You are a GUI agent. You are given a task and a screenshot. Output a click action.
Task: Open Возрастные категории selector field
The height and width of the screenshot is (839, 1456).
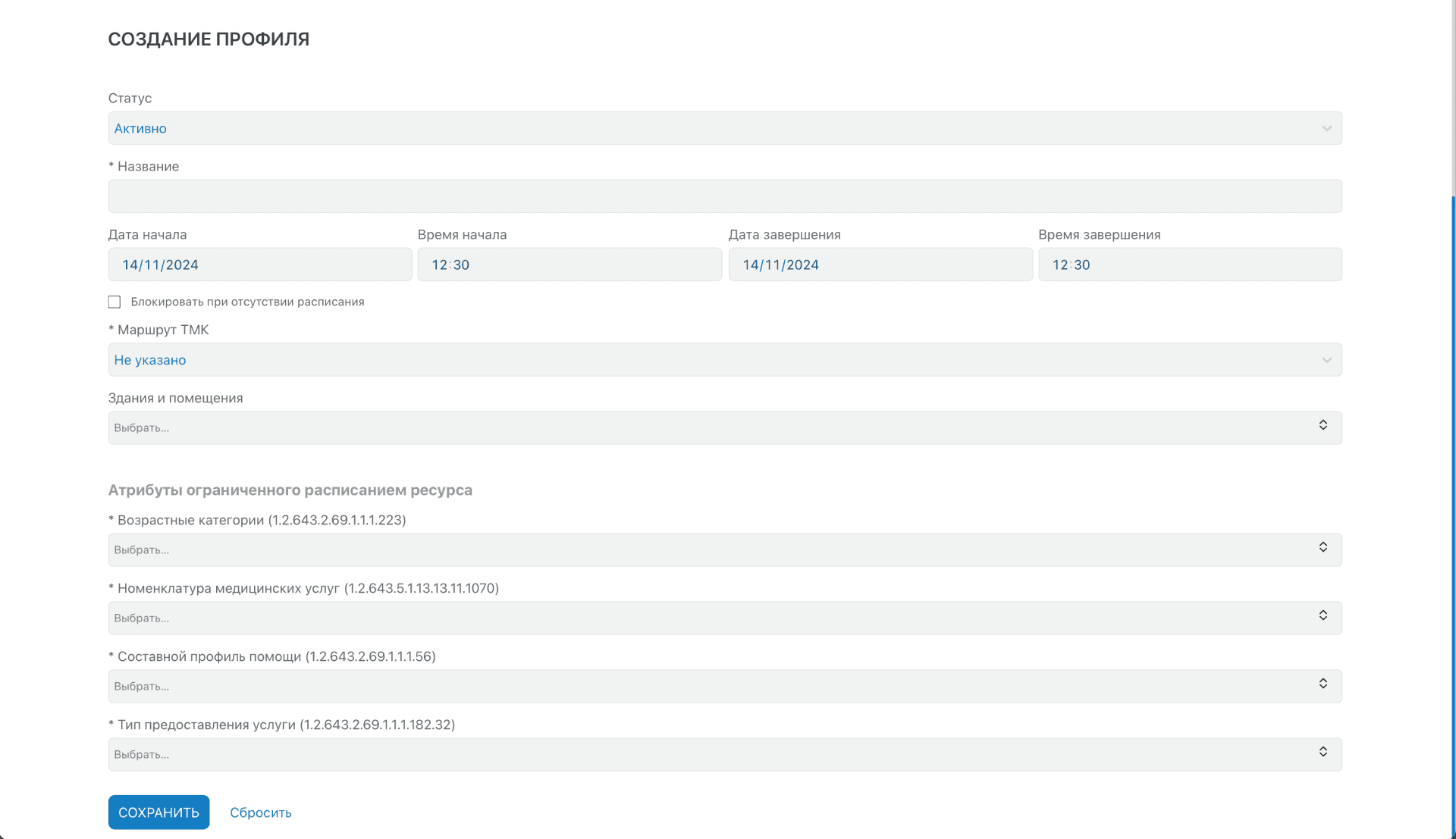point(682,550)
